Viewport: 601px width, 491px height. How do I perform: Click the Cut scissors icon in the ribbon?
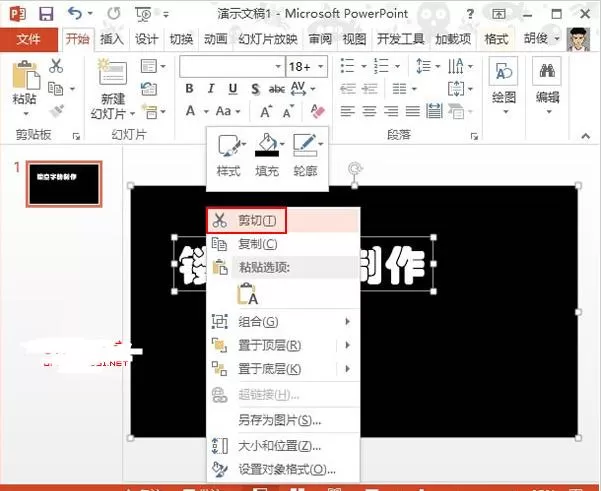tap(56, 66)
